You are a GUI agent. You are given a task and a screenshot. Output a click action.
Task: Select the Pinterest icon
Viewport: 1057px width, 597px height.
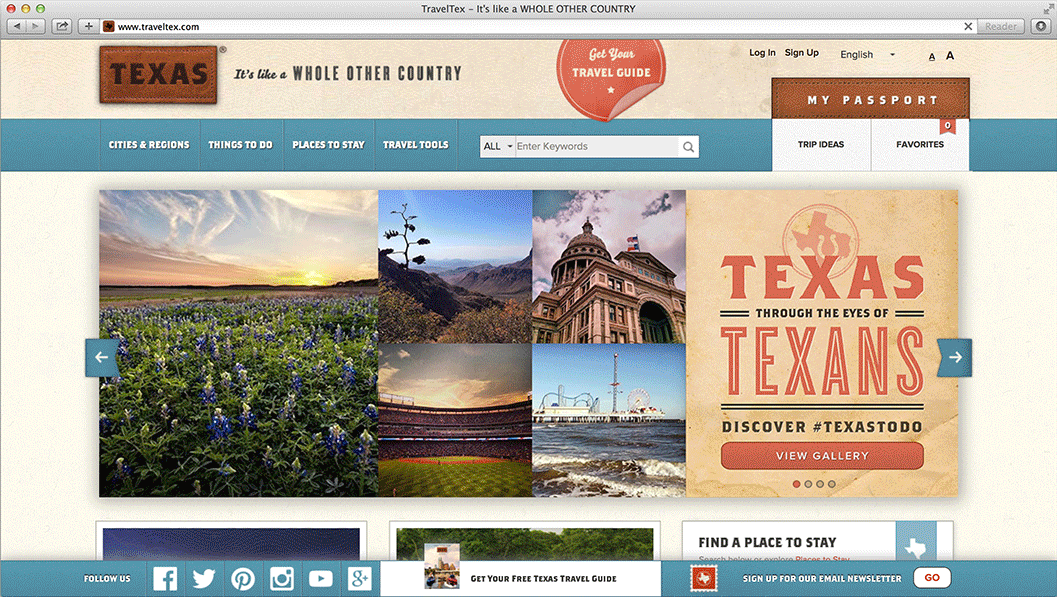pyautogui.click(x=242, y=577)
